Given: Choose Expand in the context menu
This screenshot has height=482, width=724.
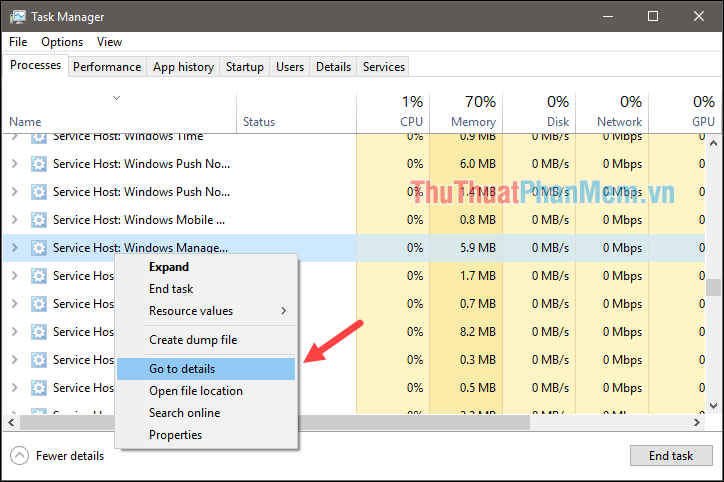Looking at the screenshot, I should pos(206,267).
